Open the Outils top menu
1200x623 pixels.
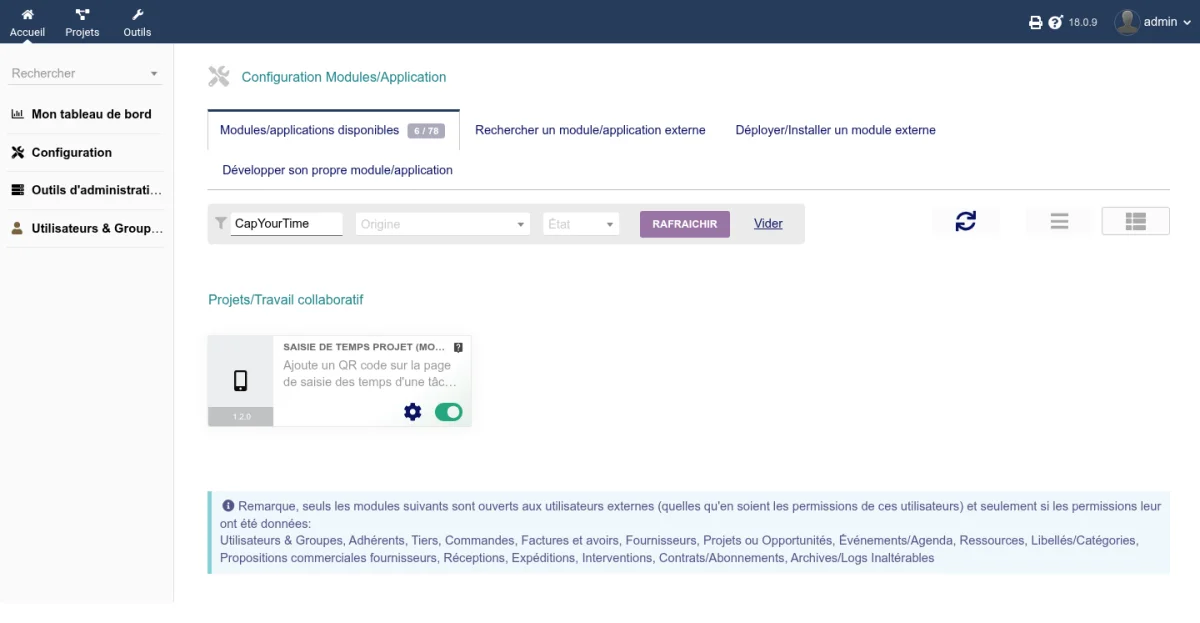(137, 22)
